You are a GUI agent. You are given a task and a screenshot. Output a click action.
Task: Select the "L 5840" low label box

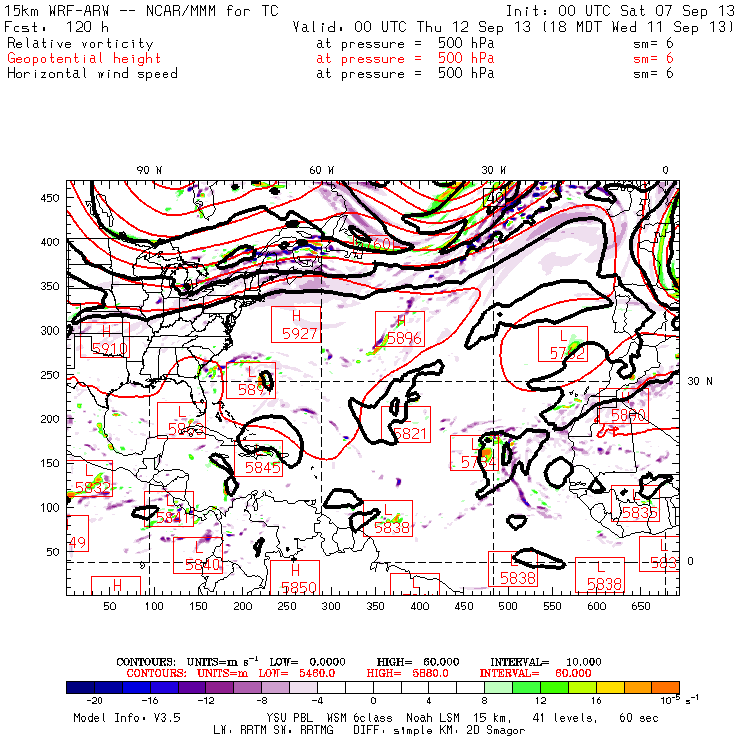click(x=198, y=555)
